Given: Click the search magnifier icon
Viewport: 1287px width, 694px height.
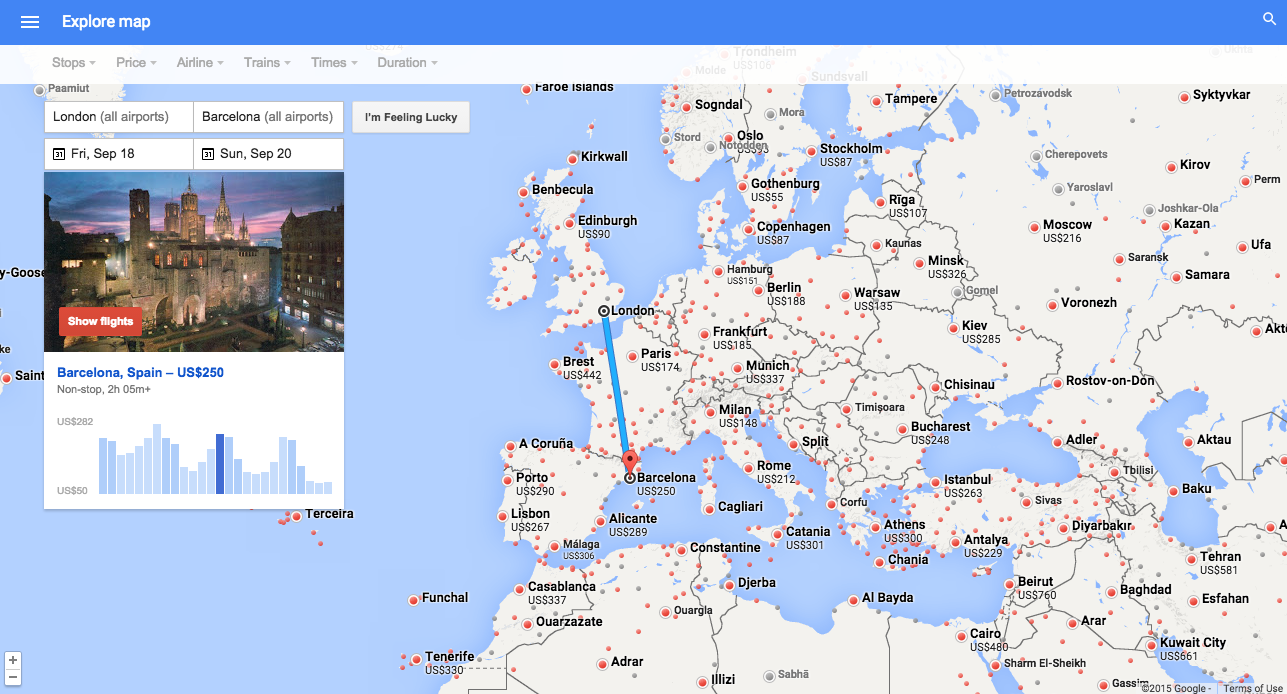Looking at the screenshot, I should pyautogui.click(x=1270, y=19).
